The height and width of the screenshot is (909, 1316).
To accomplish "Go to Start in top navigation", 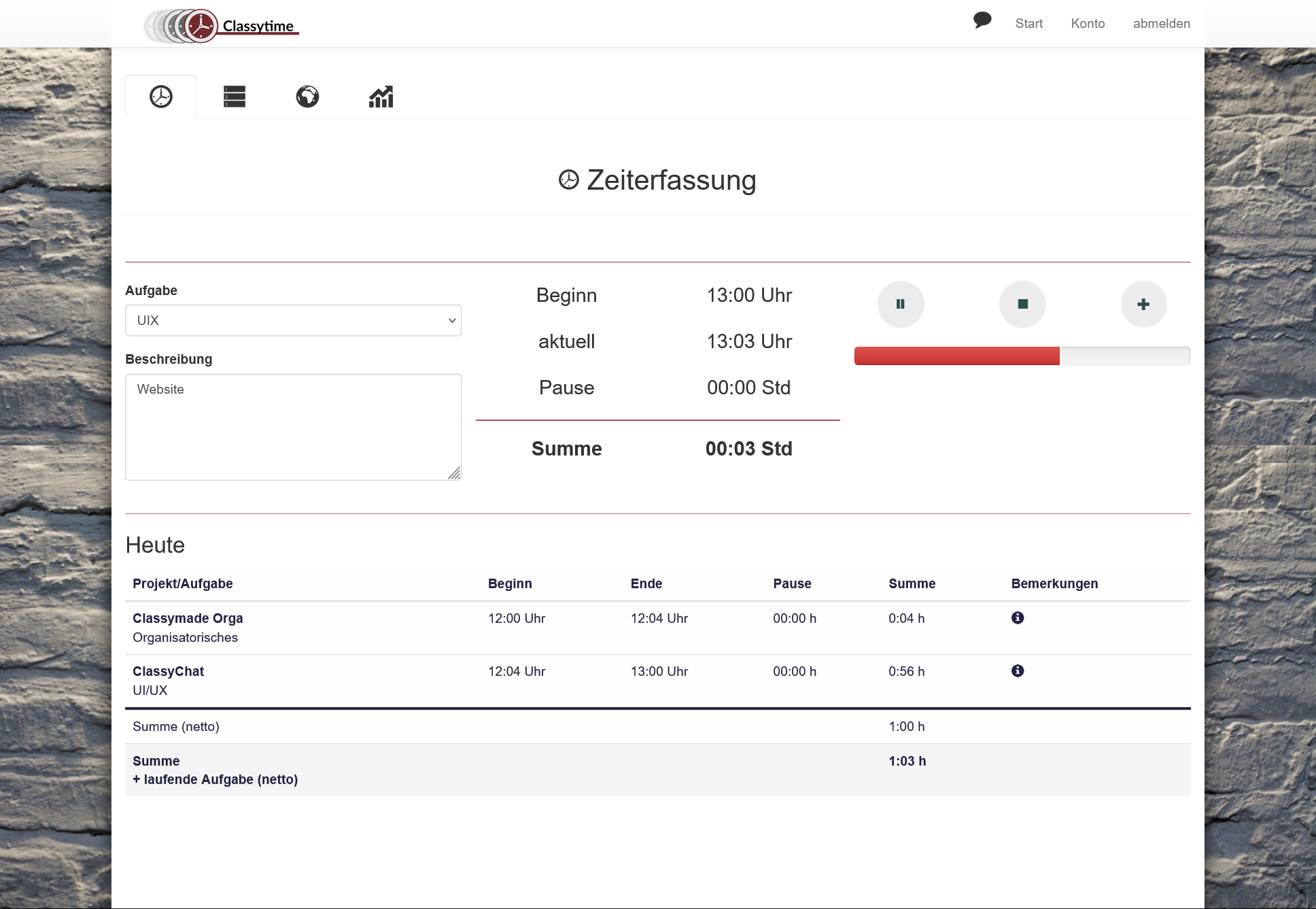I will pos(1028,23).
